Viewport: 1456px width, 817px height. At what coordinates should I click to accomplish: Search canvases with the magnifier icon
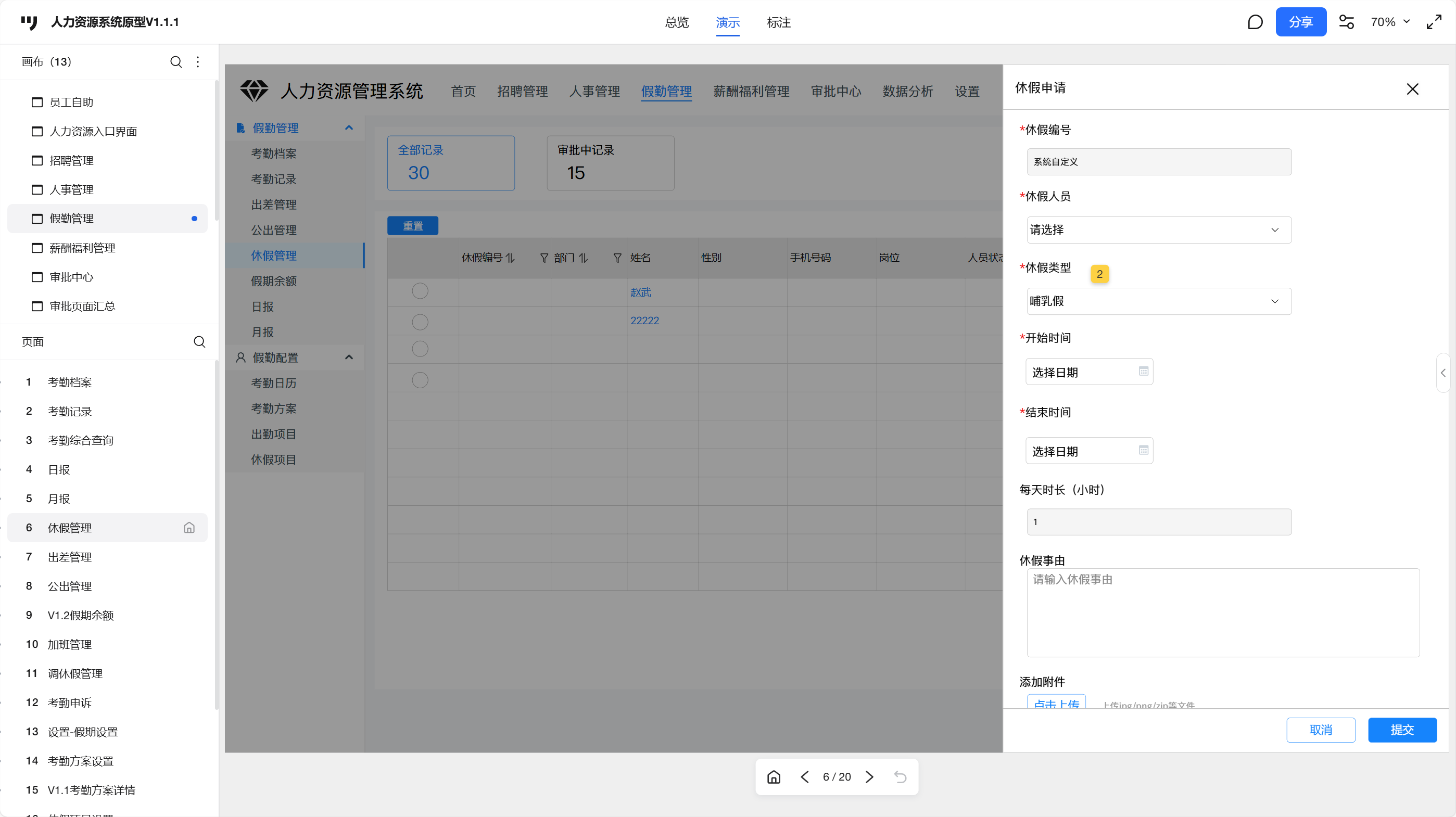pos(176,61)
